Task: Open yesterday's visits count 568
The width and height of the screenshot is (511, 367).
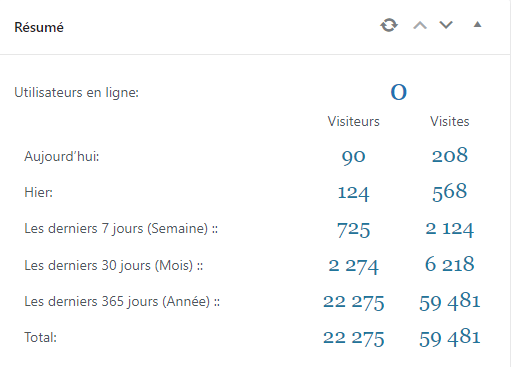Action: point(450,192)
